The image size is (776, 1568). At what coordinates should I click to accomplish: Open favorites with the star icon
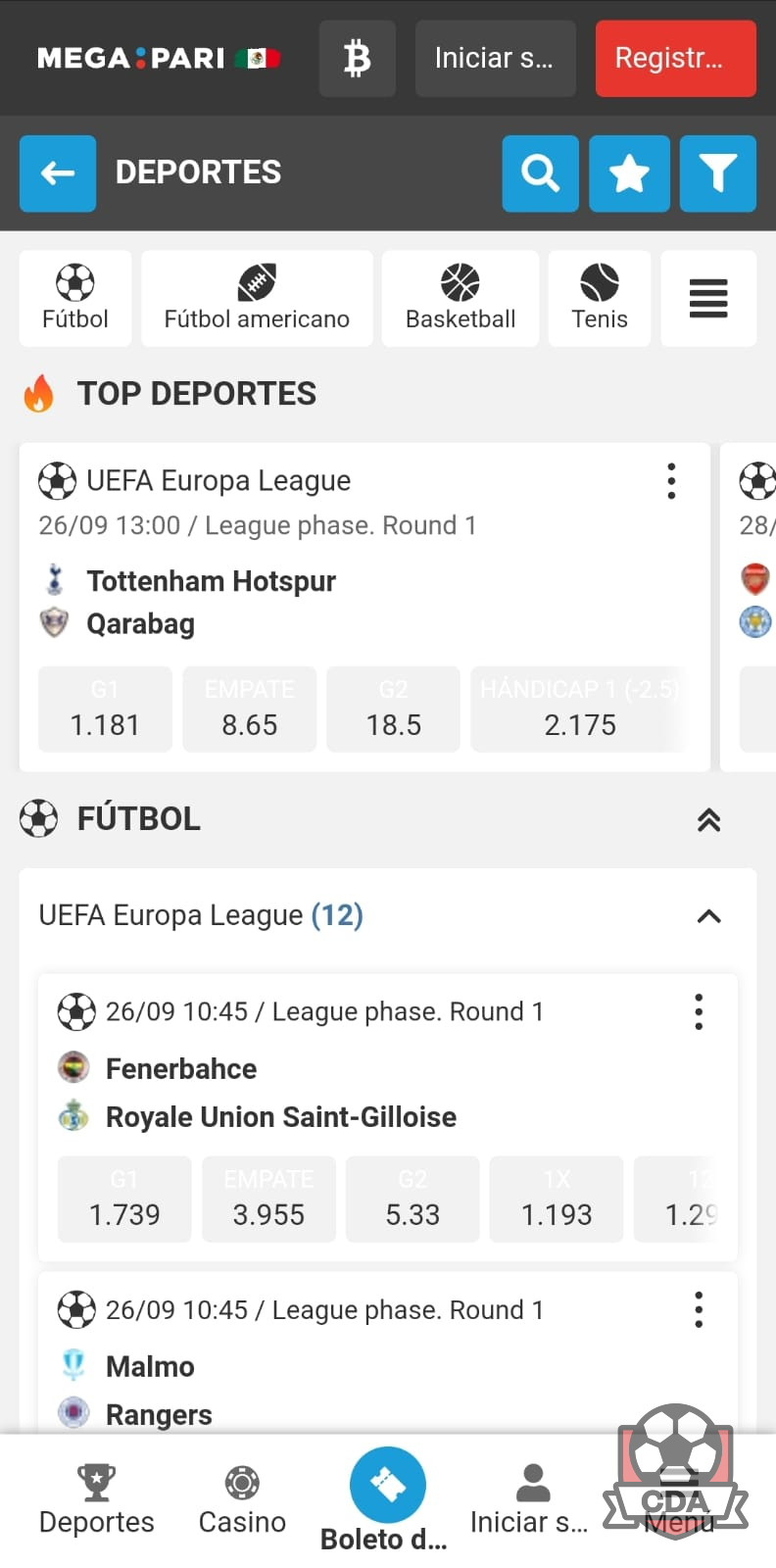tap(629, 173)
